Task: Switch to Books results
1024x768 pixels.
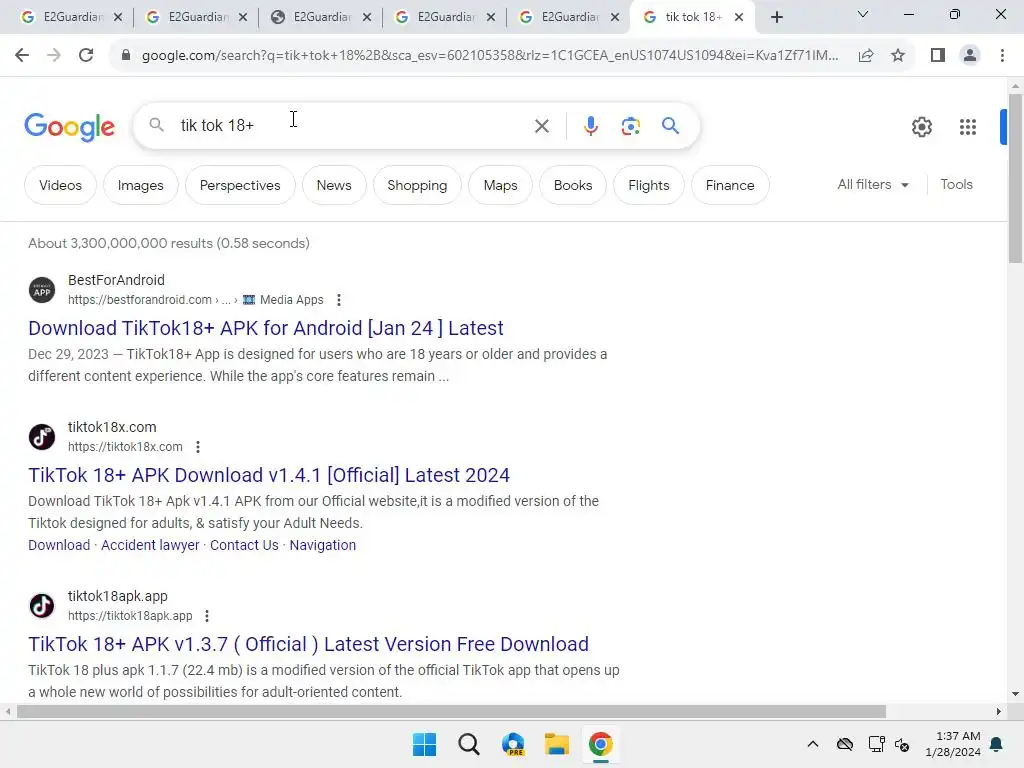Action: [x=573, y=185]
